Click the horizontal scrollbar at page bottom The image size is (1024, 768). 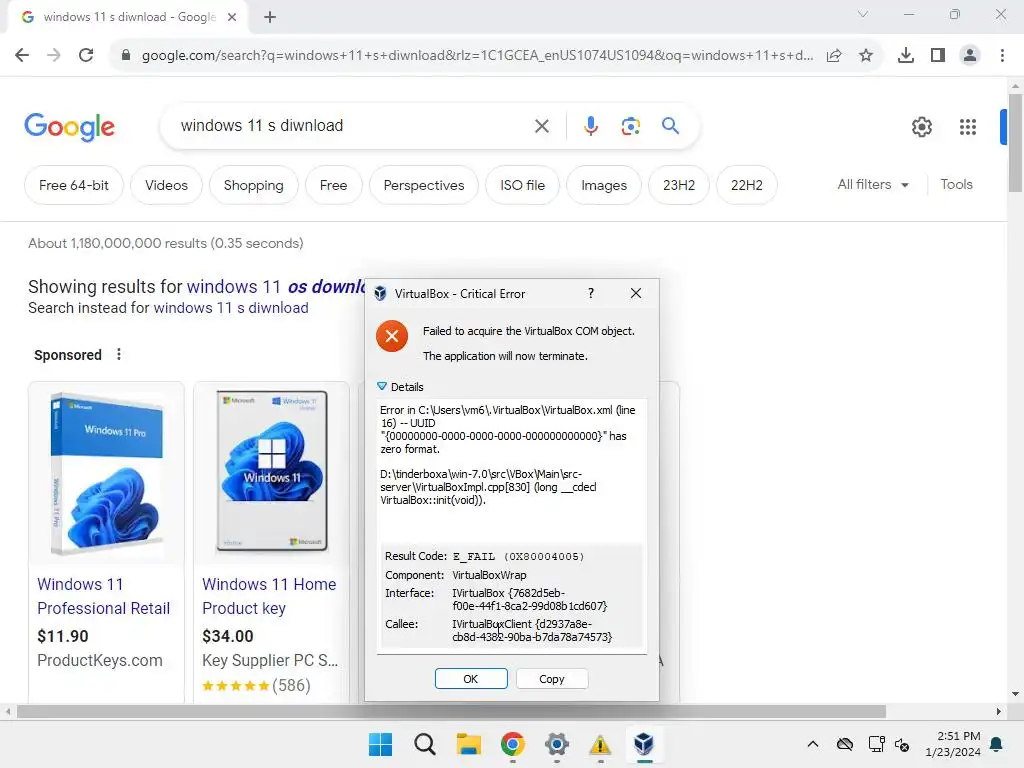coord(451,711)
